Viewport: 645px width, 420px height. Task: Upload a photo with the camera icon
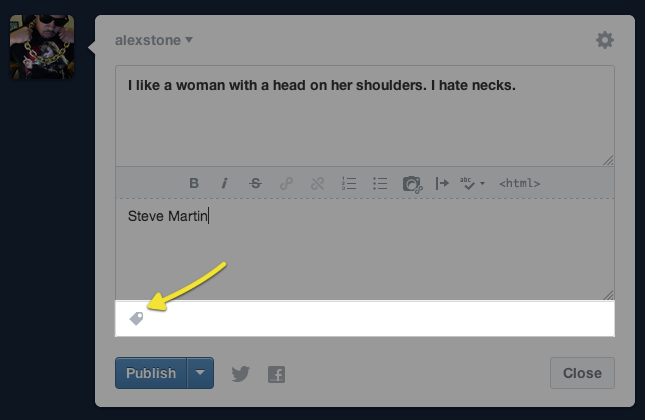411,183
